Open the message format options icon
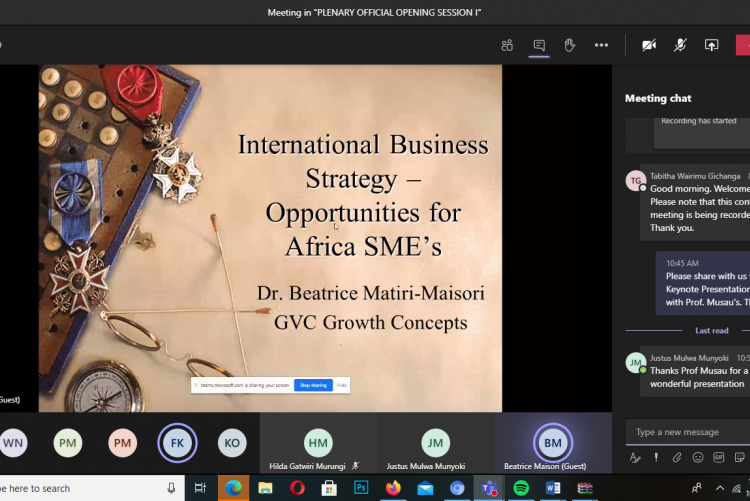750x501 pixels. tap(635, 458)
